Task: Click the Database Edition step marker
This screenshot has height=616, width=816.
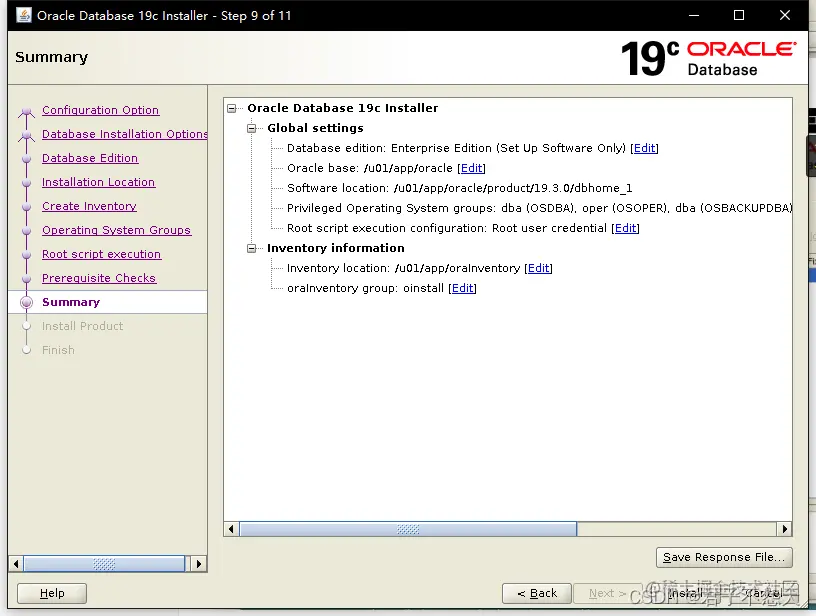Action: [27, 159]
